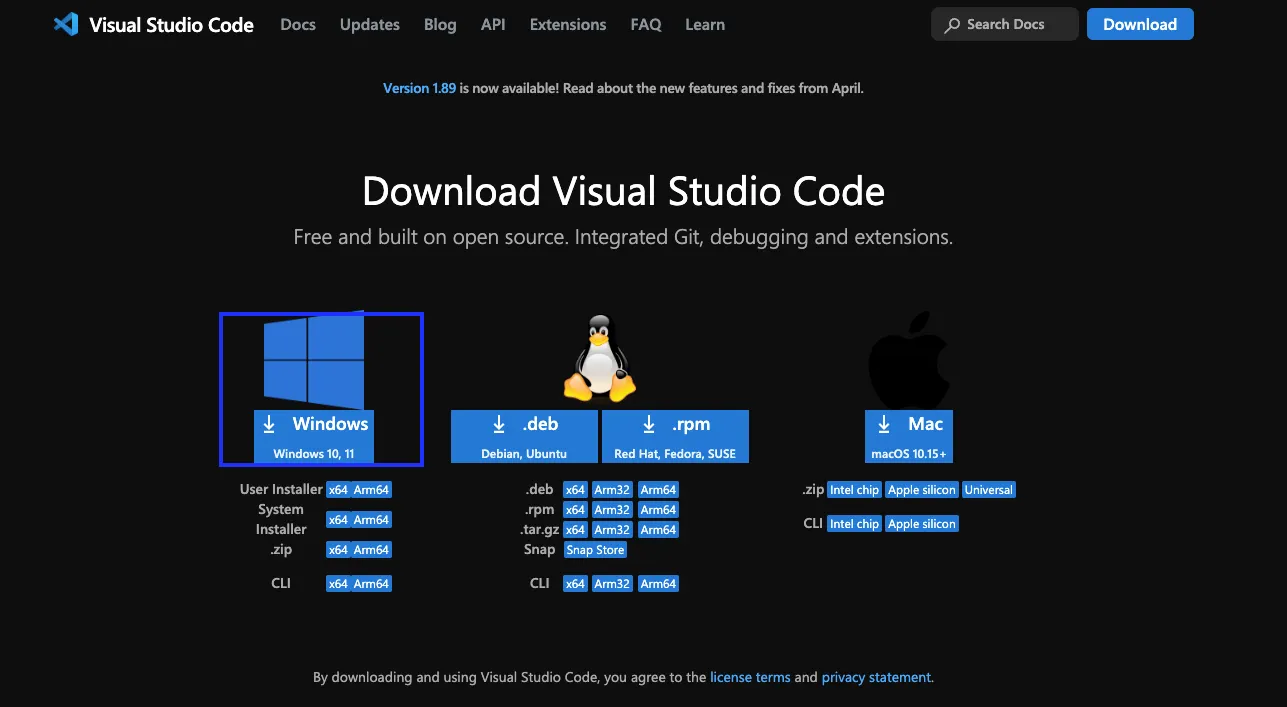Pick x64 in the Linux .rpm row
The width and height of the screenshot is (1287, 707).
[x=575, y=510]
